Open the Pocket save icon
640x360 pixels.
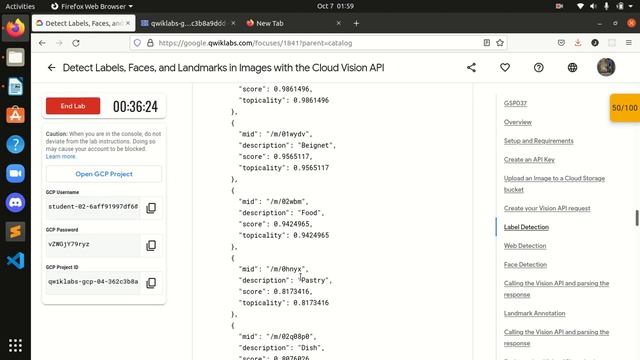click(561, 43)
